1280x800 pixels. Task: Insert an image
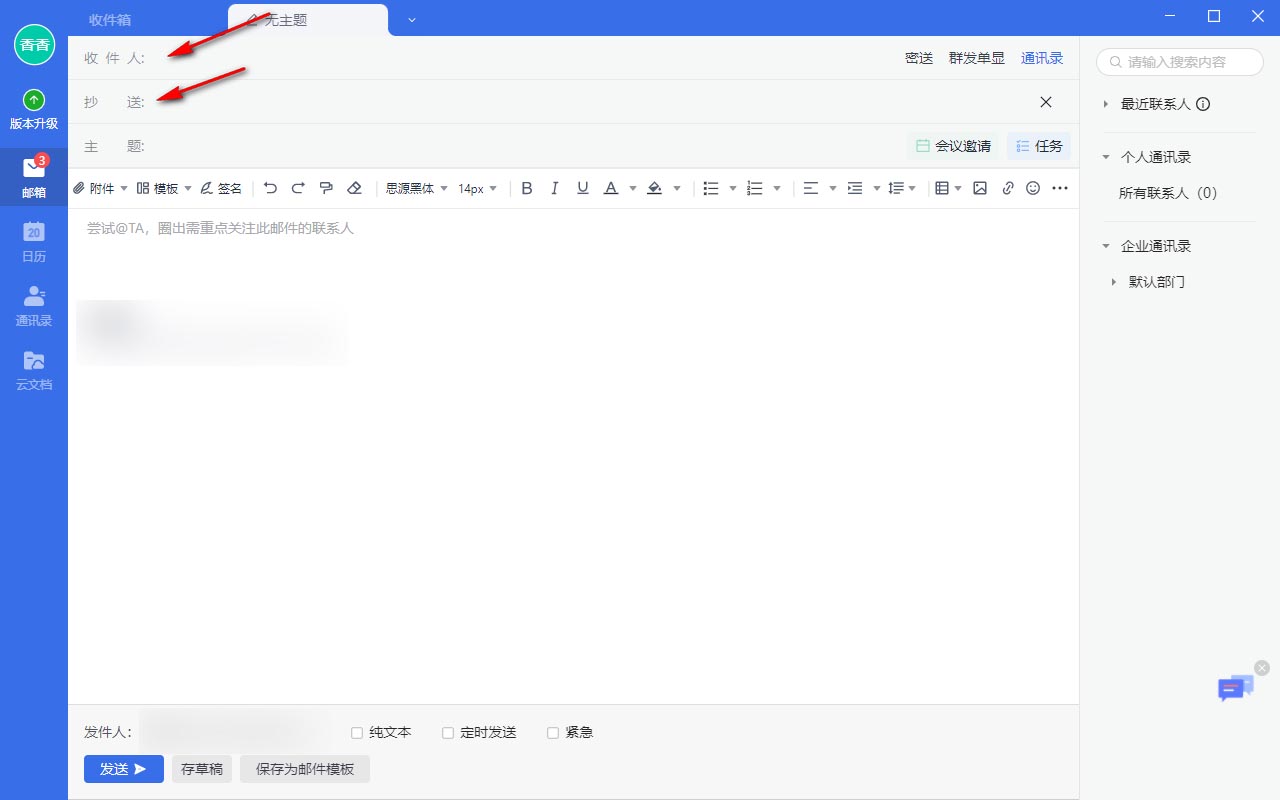tap(980, 188)
